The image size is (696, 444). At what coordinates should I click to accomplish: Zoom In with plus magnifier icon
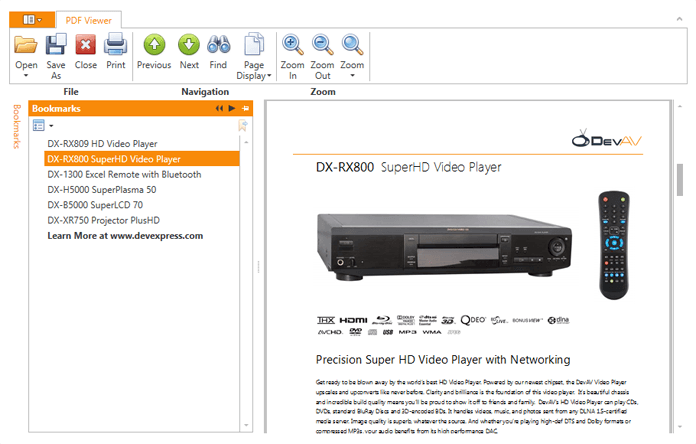[293, 44]
